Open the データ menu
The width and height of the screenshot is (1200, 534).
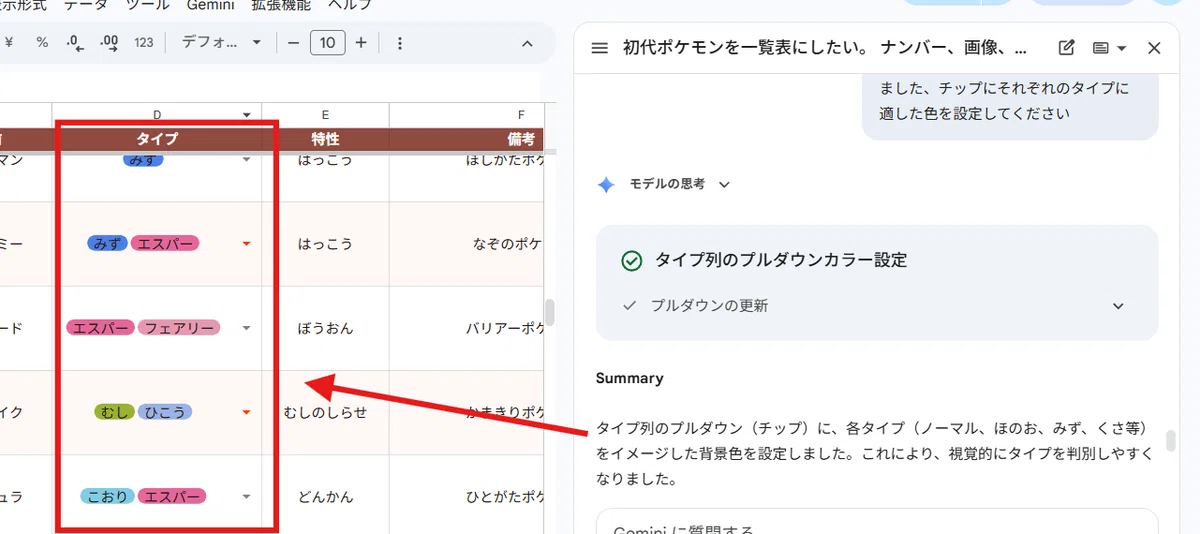(x=86, y=5)
